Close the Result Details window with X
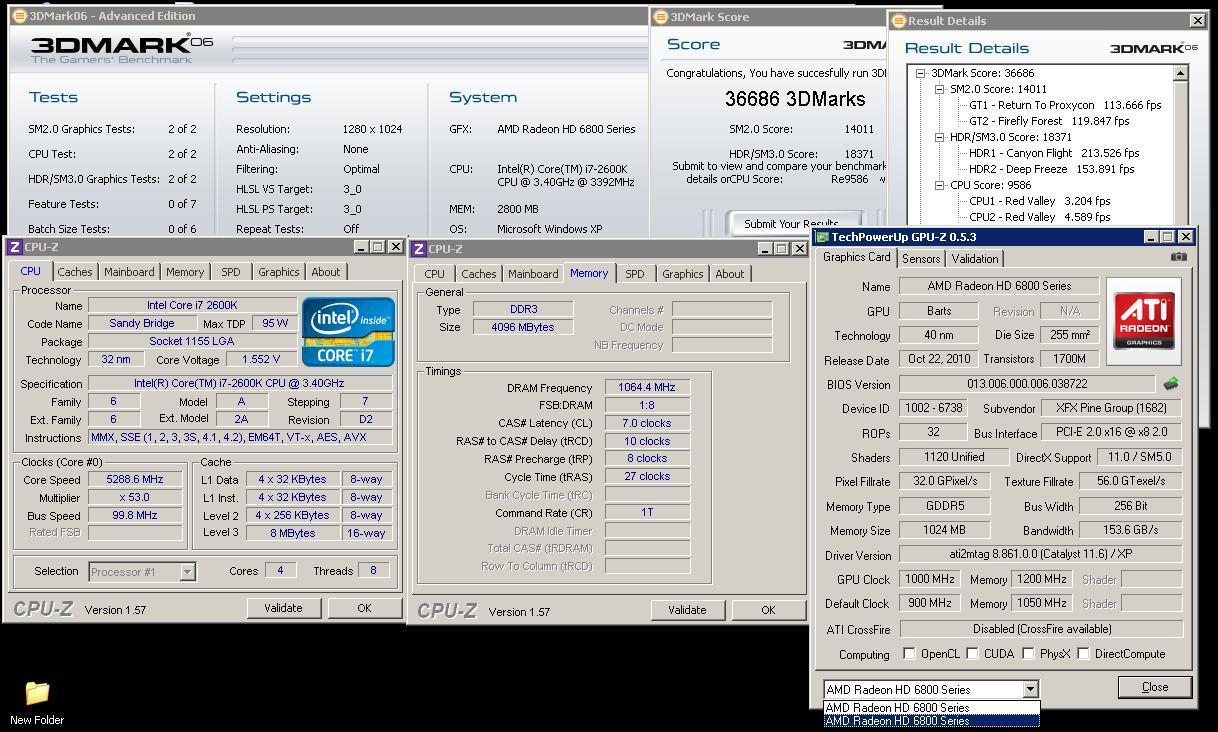The width and height of the screenshot is (1218, 732). pyautogui.click(x=1198, y=20)
